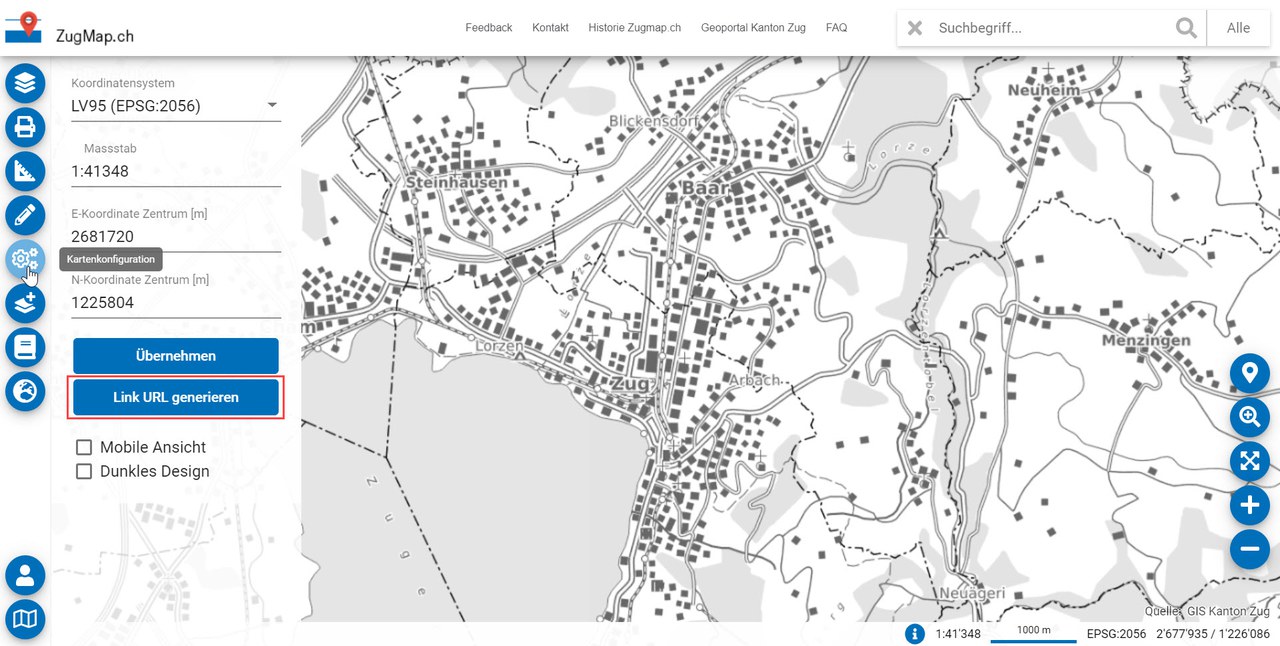This screenshot has height=646, width=1280.
Task: Clear the search field with X
Action: (915, 28)
